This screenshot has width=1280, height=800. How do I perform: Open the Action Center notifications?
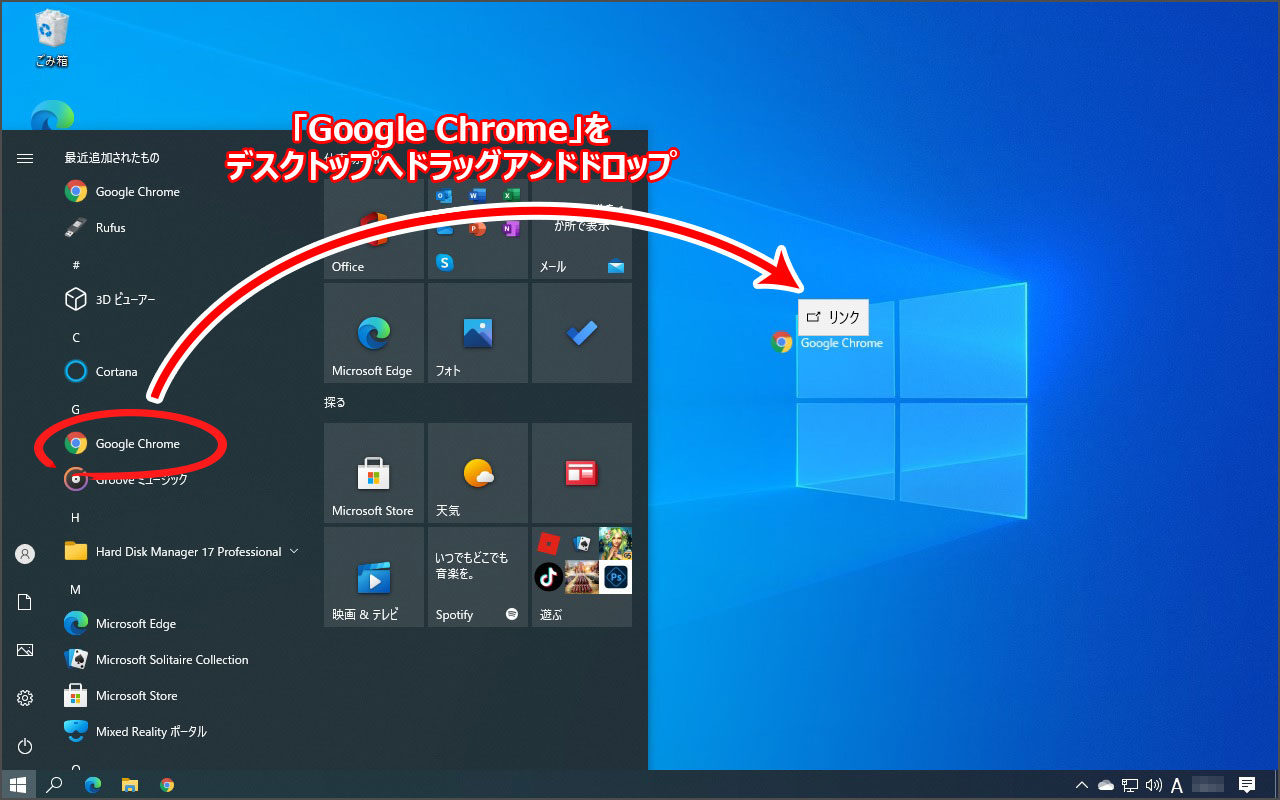pyautogui.click(x=1247, y=785)
